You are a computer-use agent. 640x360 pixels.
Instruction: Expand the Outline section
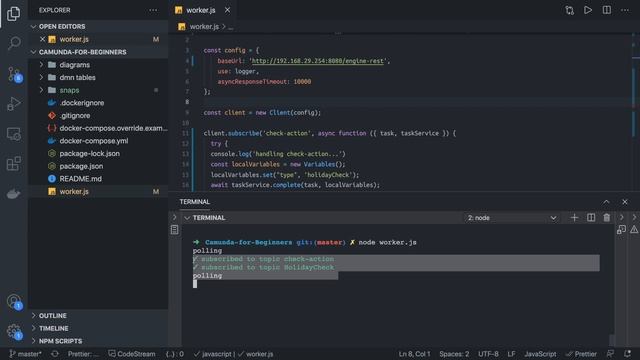pyautogui.click(x=33, y=316)
